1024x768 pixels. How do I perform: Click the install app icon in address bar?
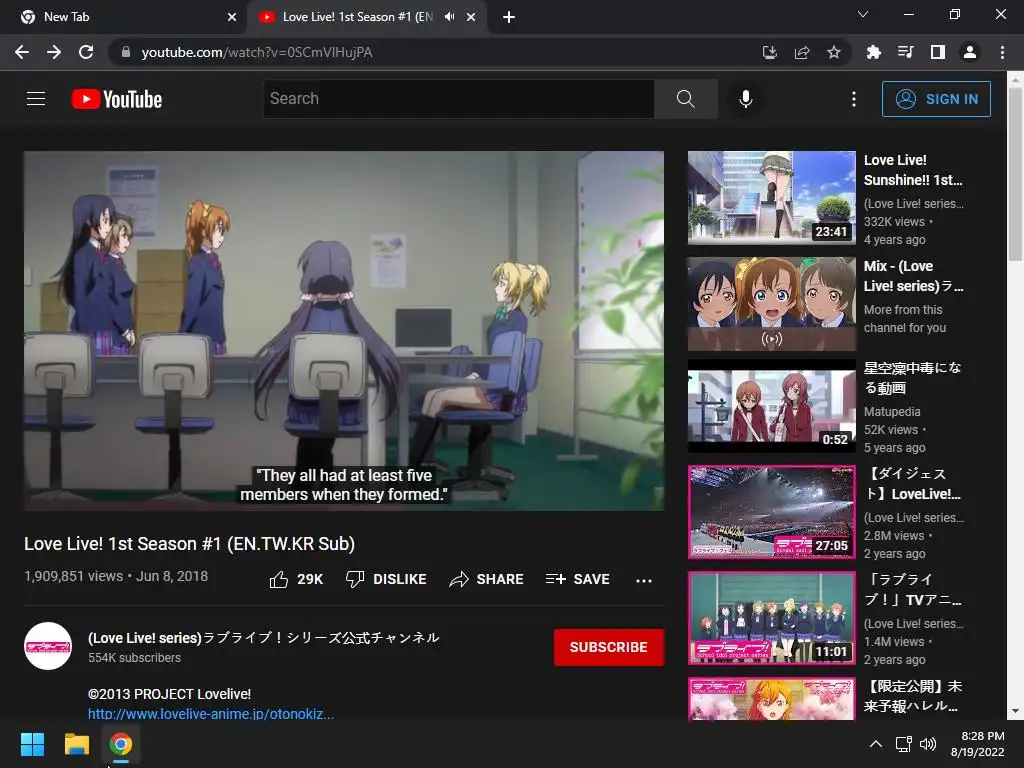point(770,52)
